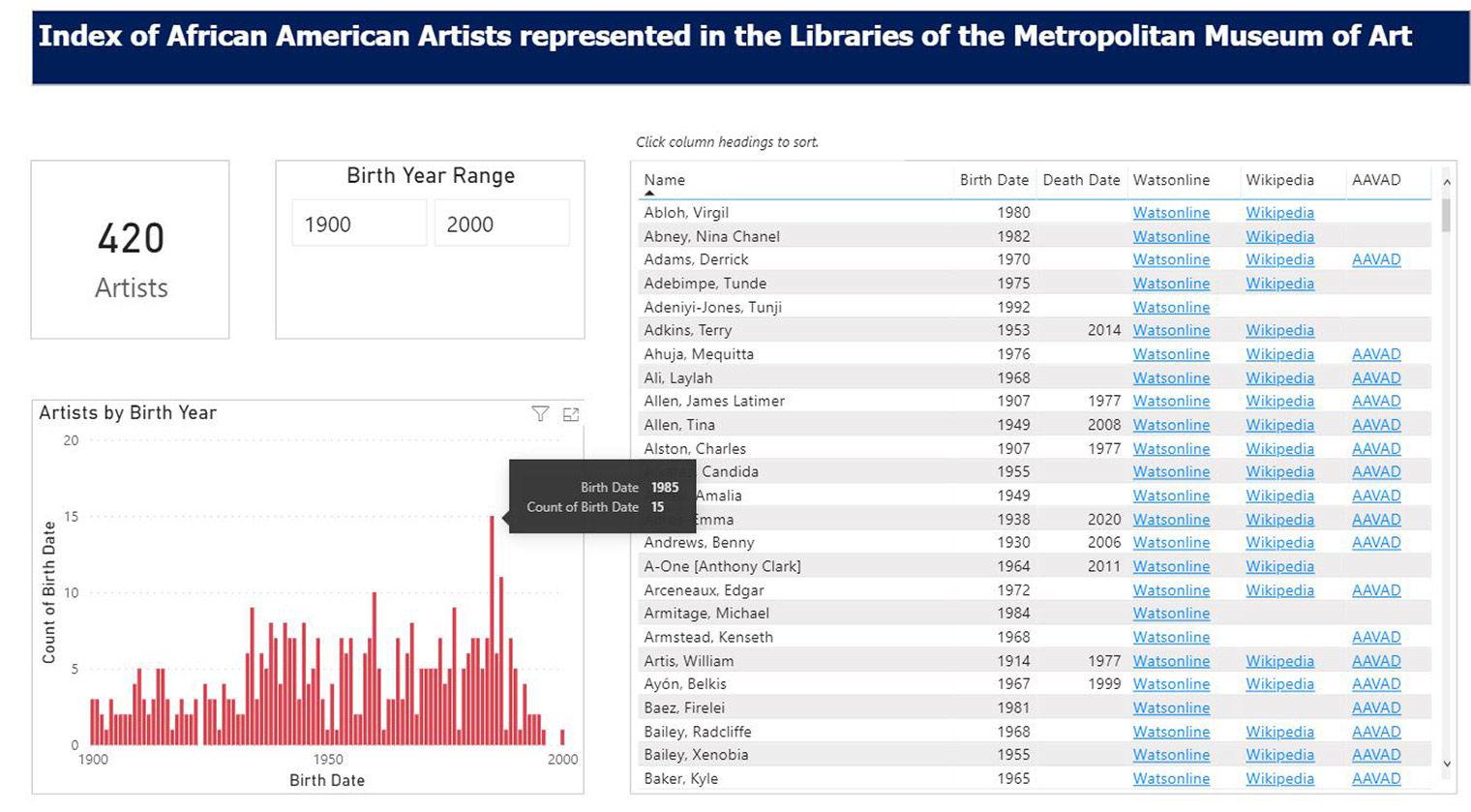Viewport: 1471px width, 812px height.
Task: Sort the table by Death Date column
Action: coord(1081,180)
